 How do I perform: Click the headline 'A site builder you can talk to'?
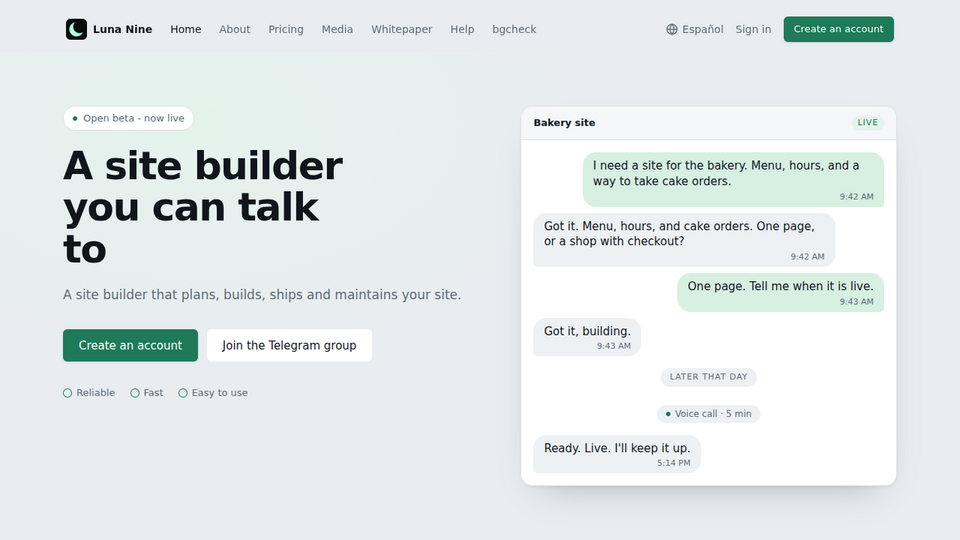click(203, 207)
